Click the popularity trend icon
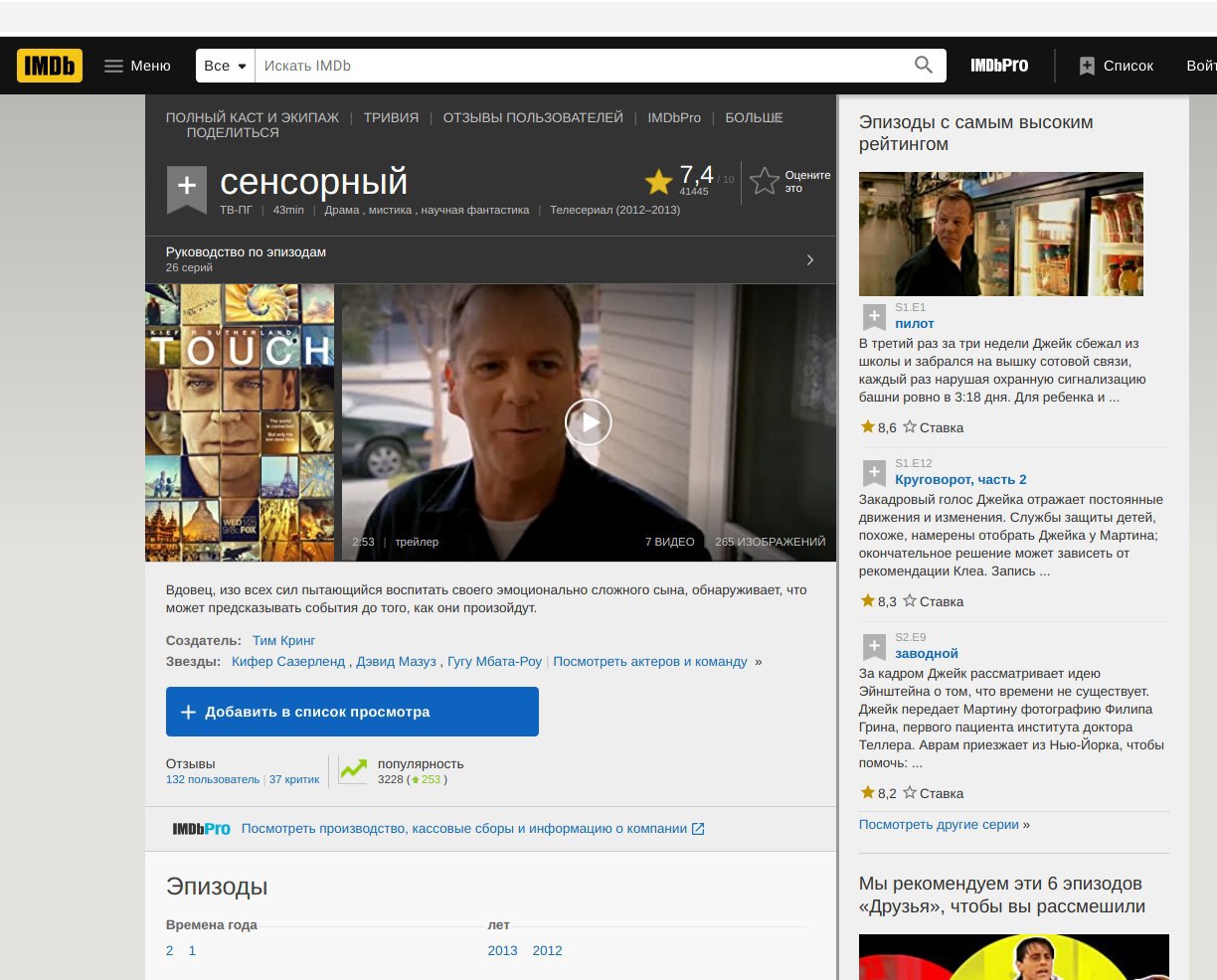Screen dimensions: 1217x980 [353, 769]
